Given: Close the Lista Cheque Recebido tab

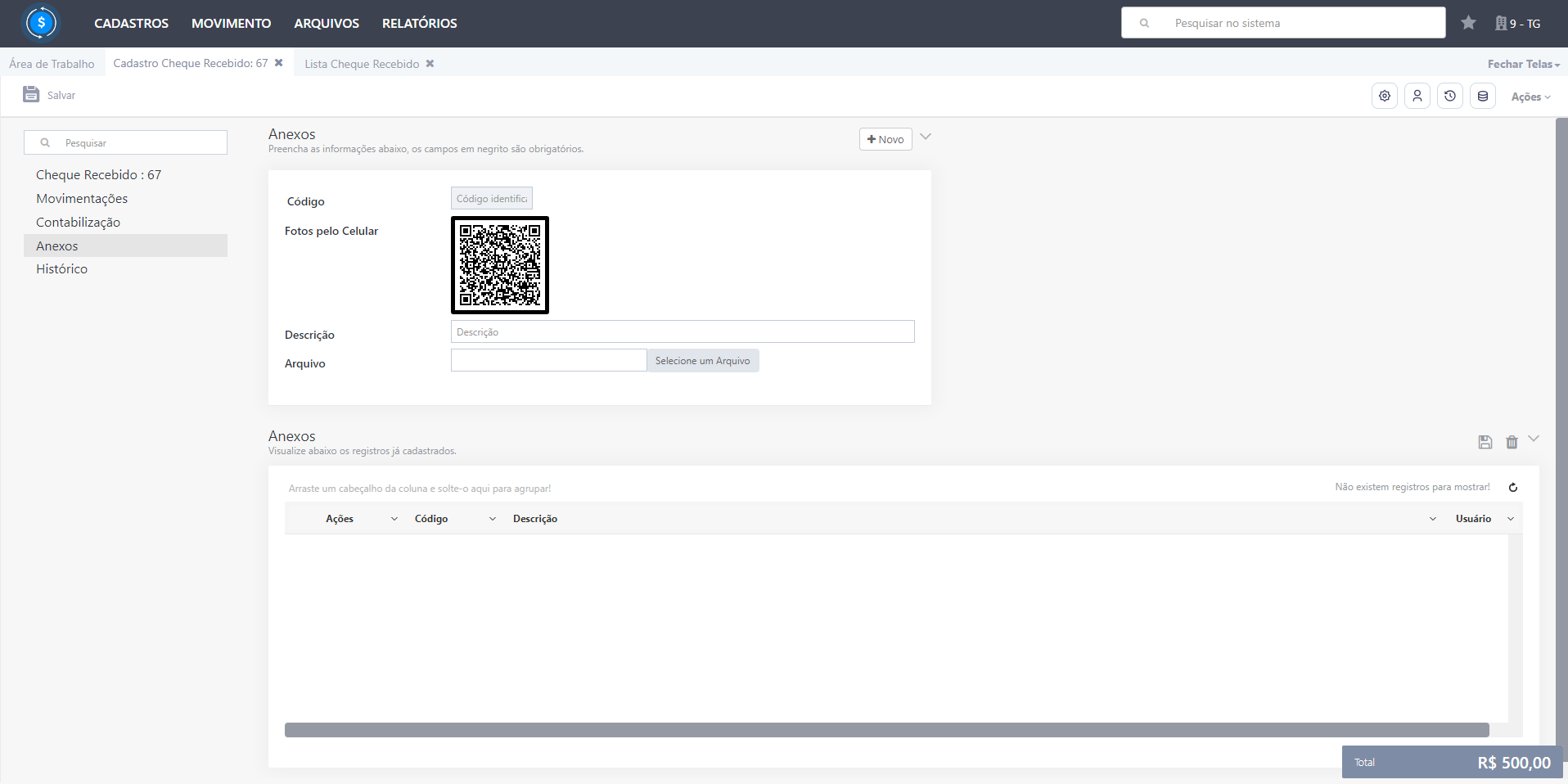Looking at the screenshot, I should click(x=430, y=64).
